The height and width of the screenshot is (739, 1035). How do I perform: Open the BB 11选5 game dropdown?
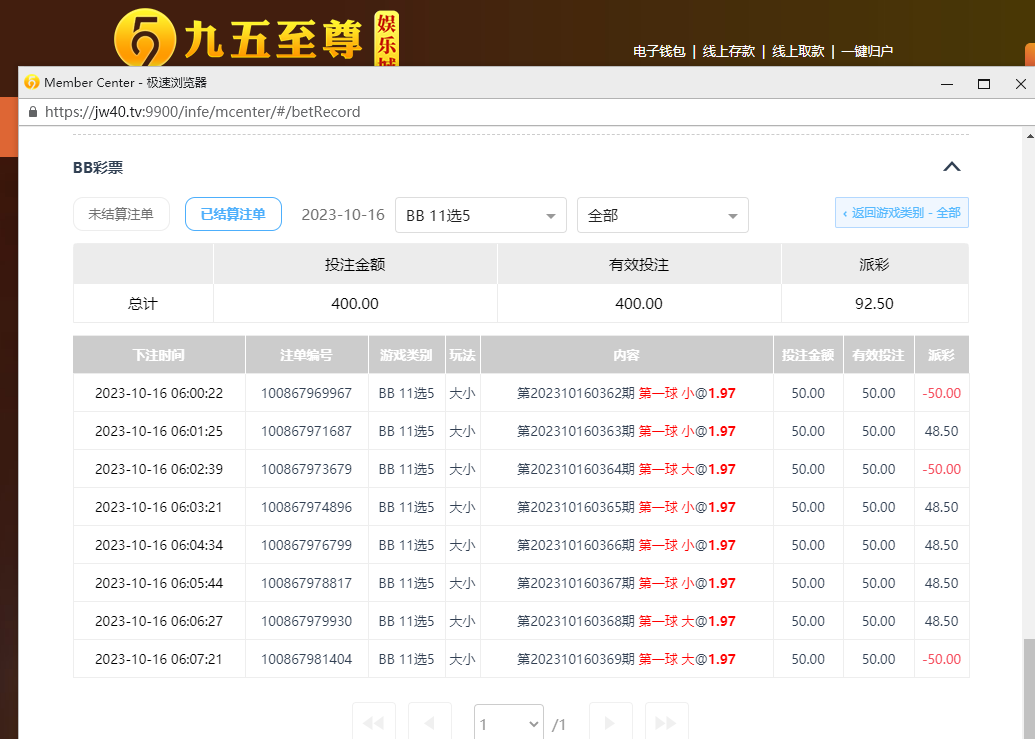pos(480,215)
